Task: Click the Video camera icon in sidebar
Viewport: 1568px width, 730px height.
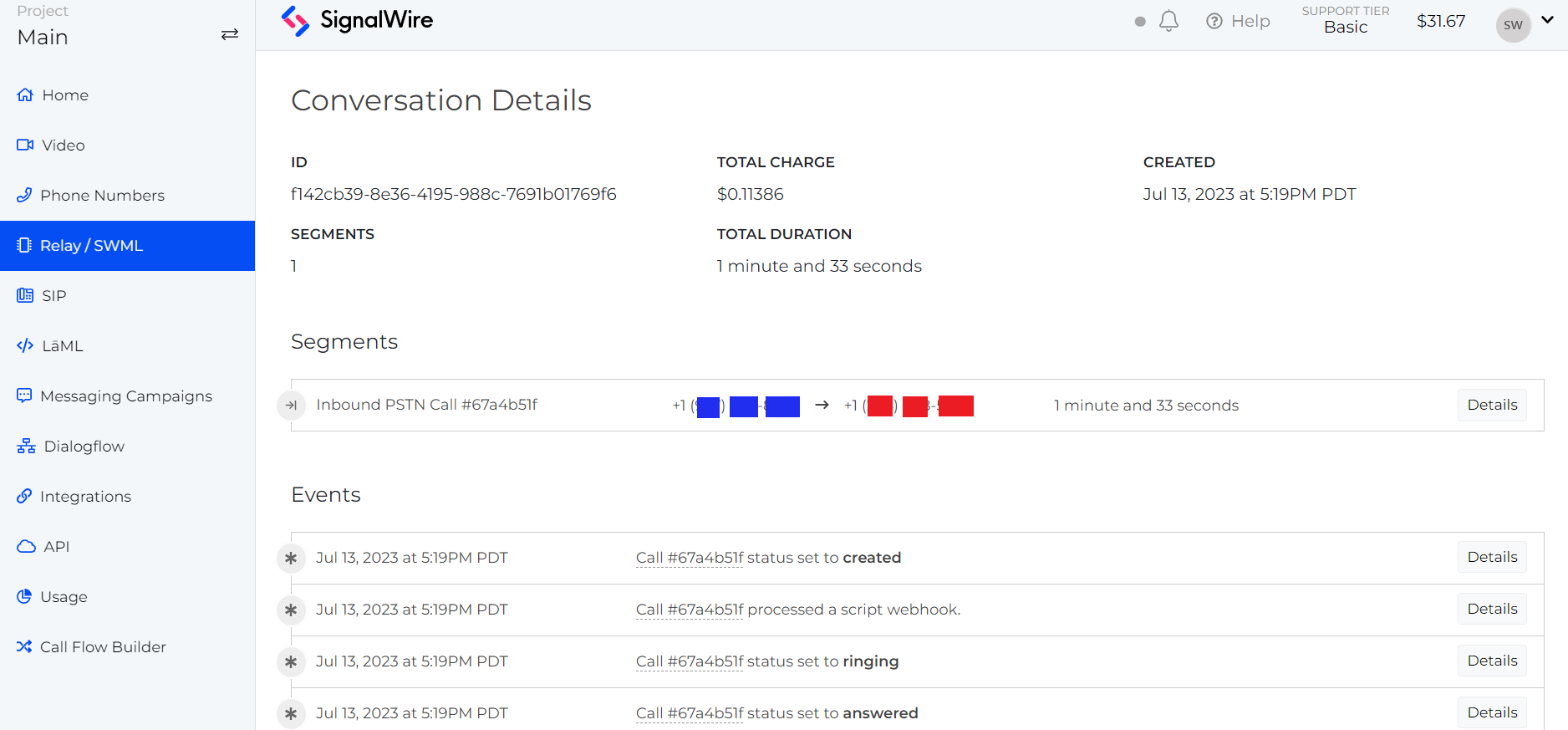Action: pos(25,145)
